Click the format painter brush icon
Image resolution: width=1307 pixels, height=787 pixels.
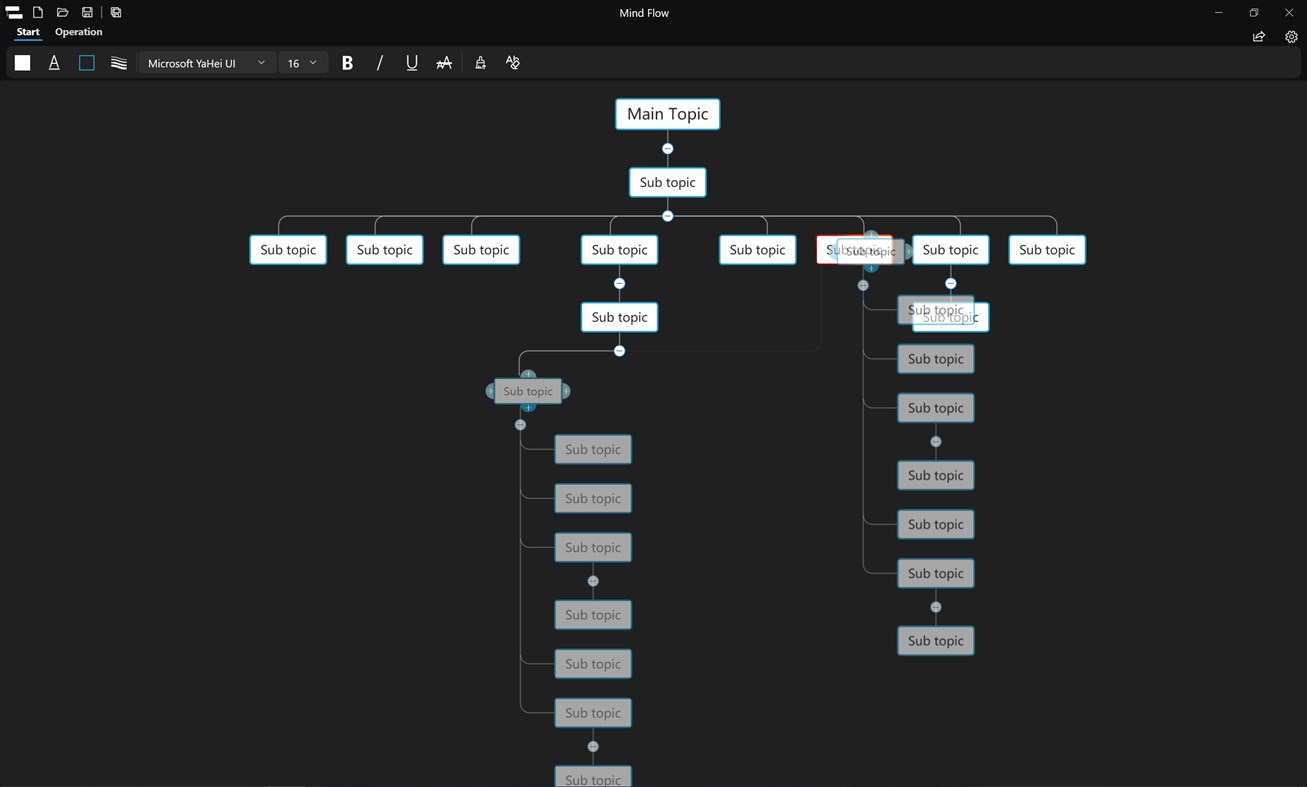[x=480, y=63]
